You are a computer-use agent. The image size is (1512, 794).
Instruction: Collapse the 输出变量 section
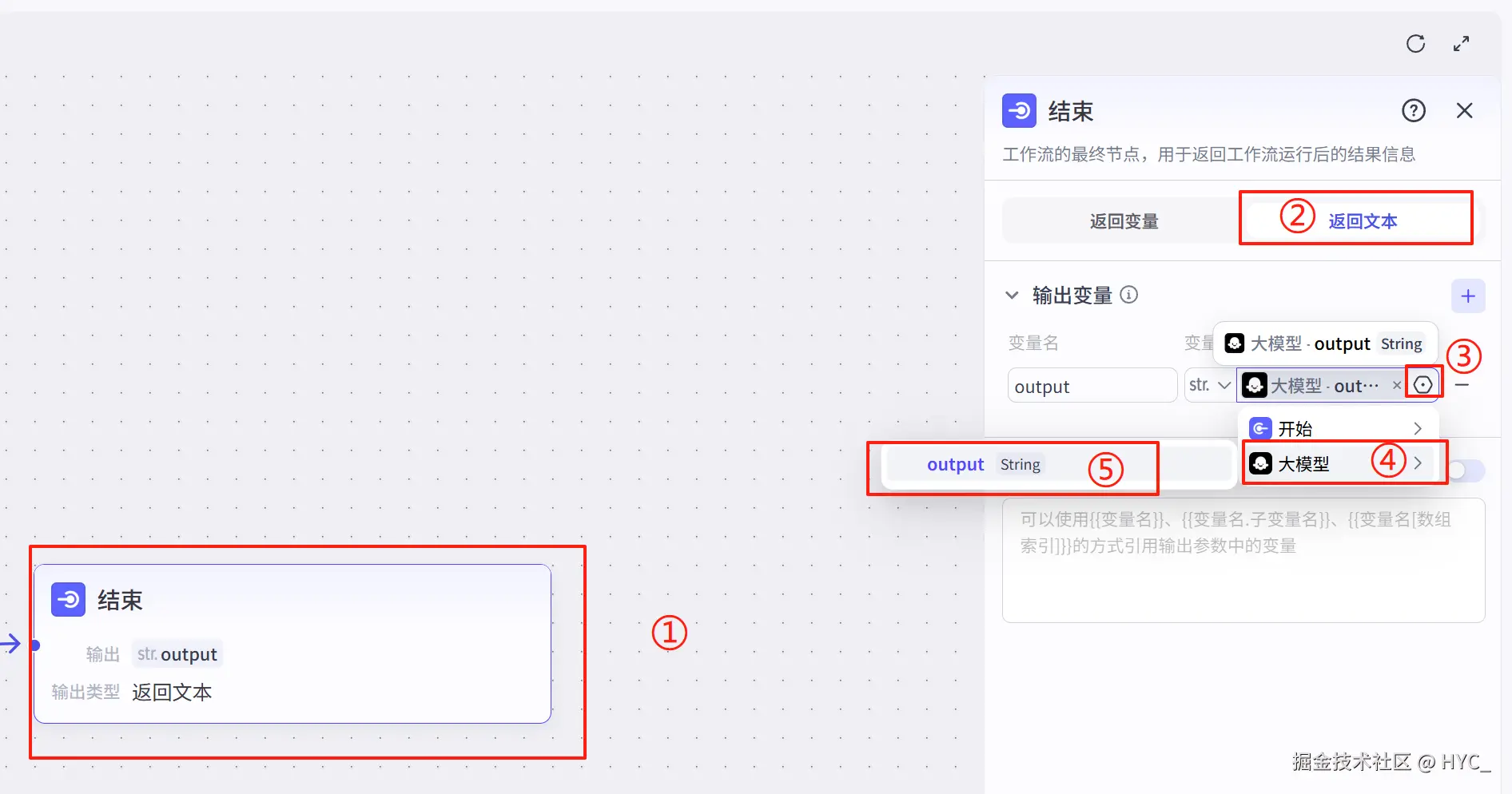point(1012,296)
